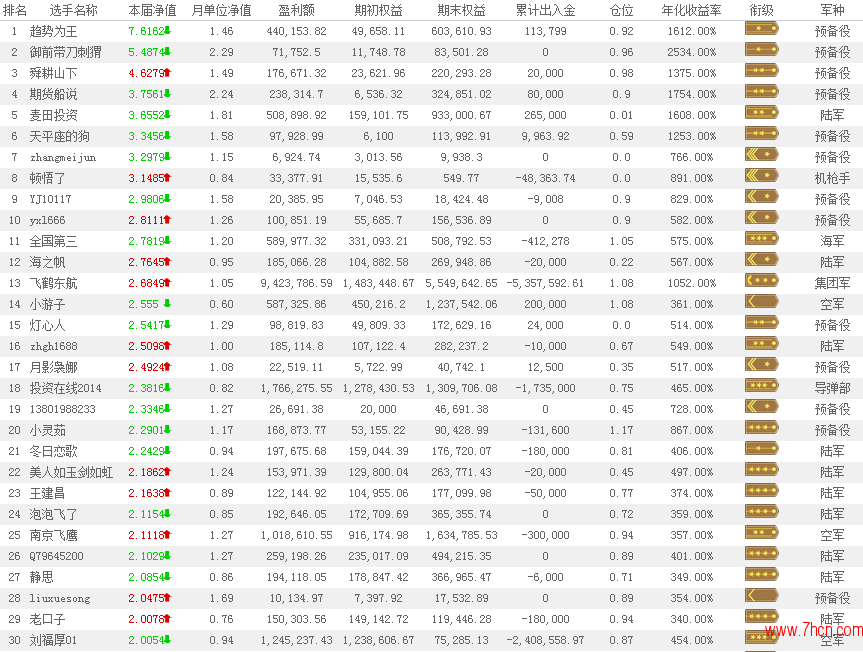Click the three-star badge in 全国第三's row

point(761,240)
